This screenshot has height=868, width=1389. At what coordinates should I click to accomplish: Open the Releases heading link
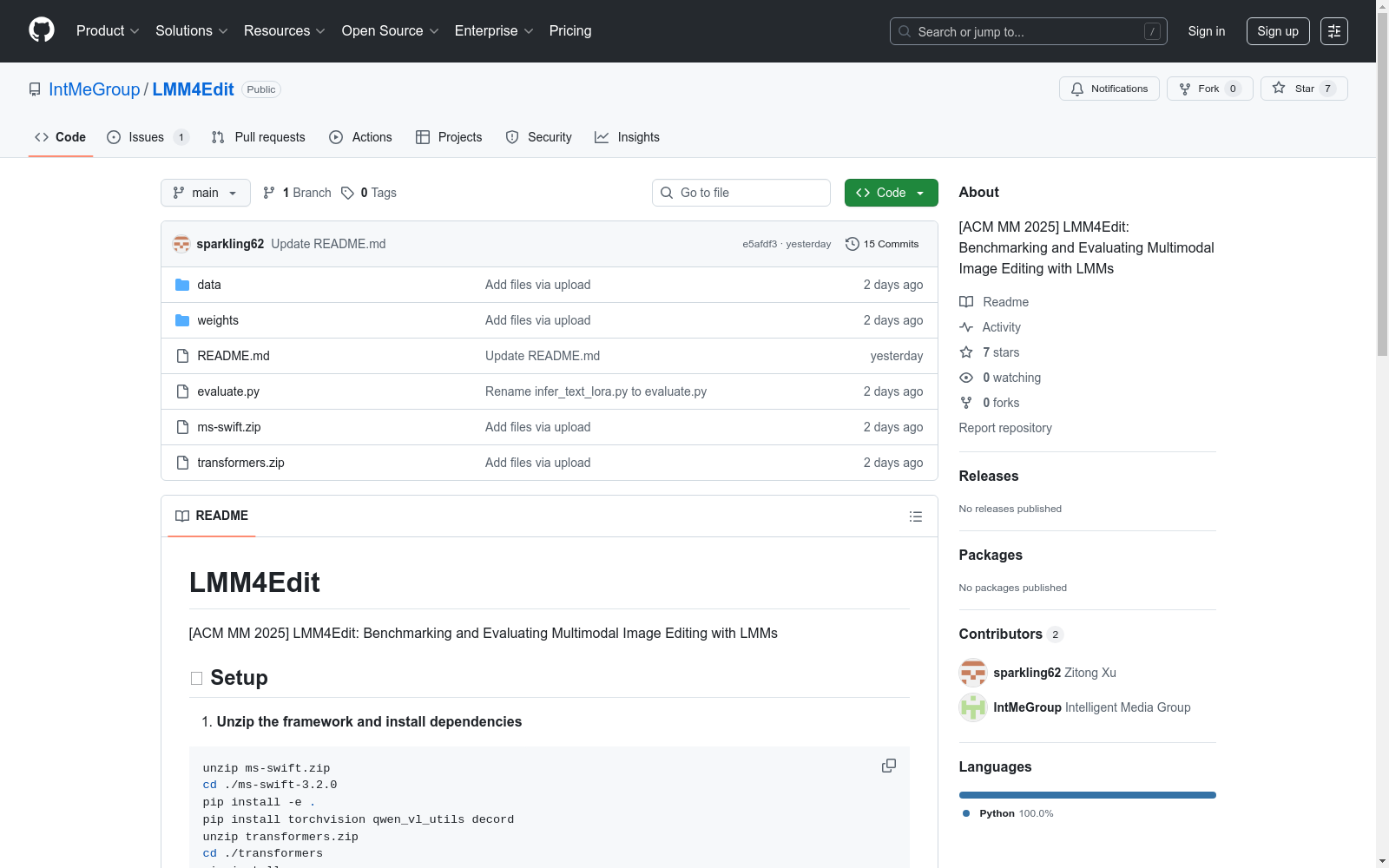click(x=989, y=476)
